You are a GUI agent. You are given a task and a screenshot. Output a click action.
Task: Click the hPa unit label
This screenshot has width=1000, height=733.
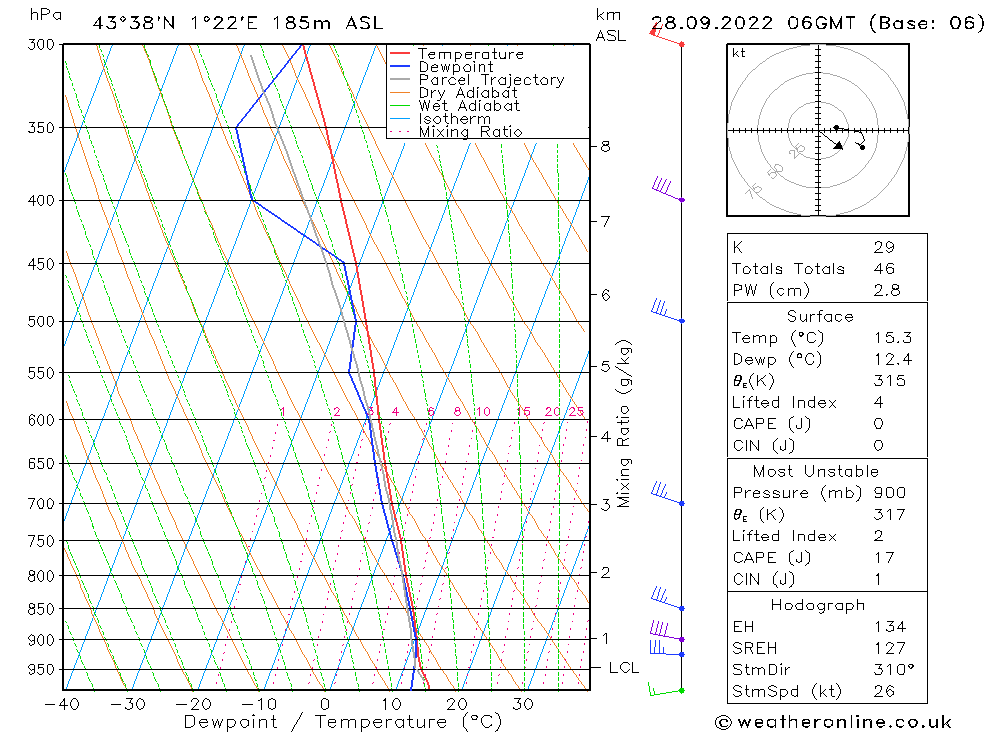[x=45, y=15]
